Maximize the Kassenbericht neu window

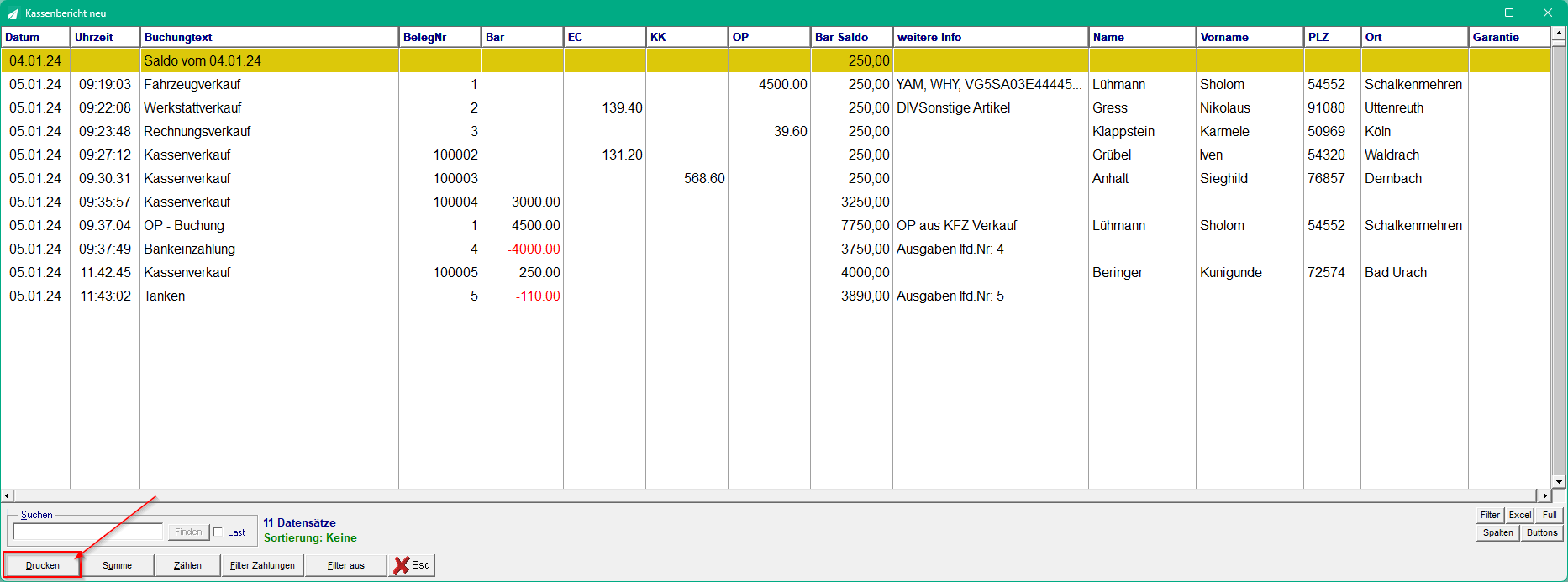[x=1509, y=13]
